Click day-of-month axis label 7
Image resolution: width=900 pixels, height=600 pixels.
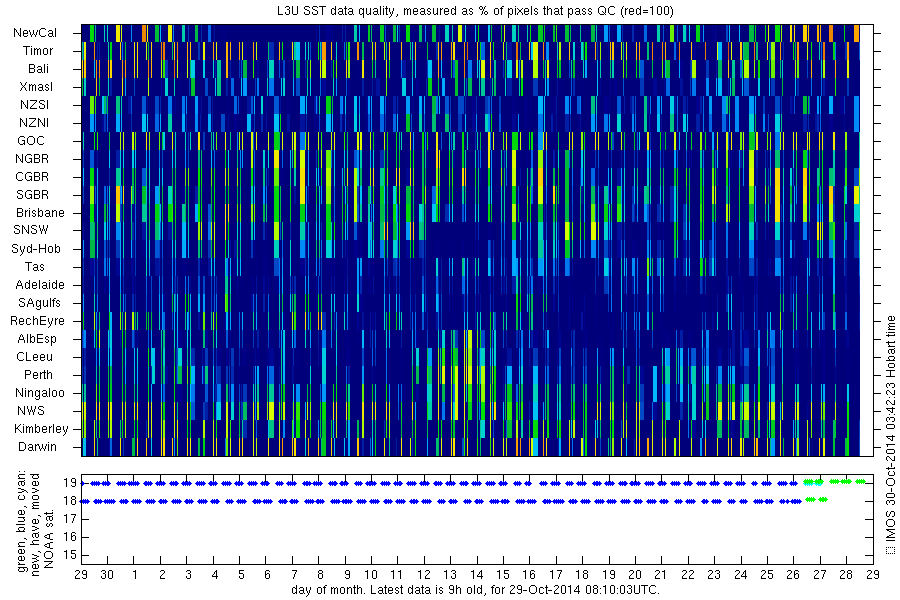click(x=294, y=575)
